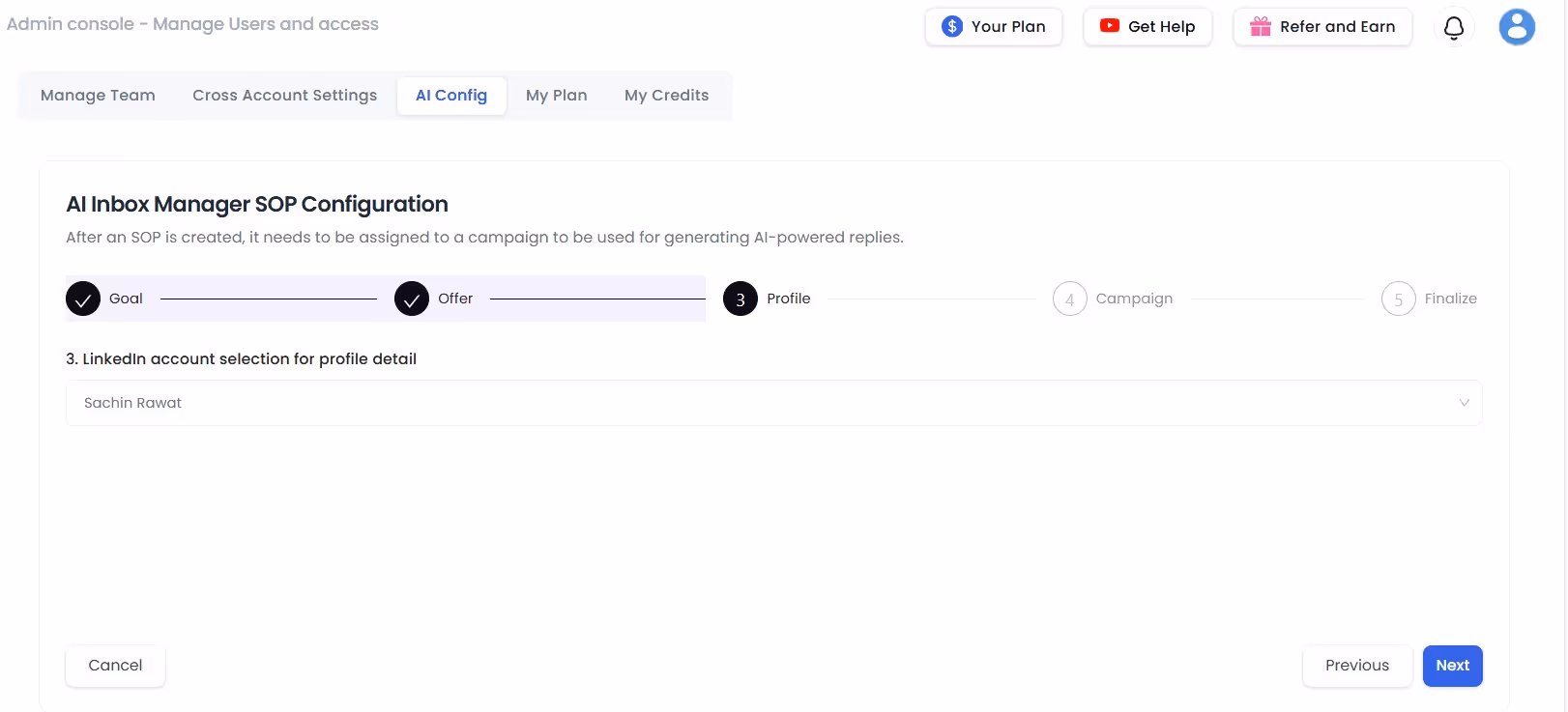The height and width of the screenshot is (712, 1568).
Task: Click the step 5 Finalize circle
Action: (1398, 299)
